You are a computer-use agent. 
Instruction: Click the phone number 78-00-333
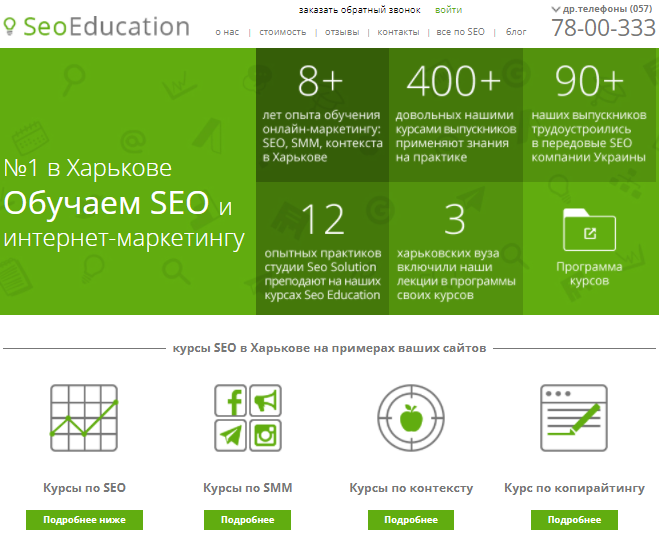pos(604,28)
